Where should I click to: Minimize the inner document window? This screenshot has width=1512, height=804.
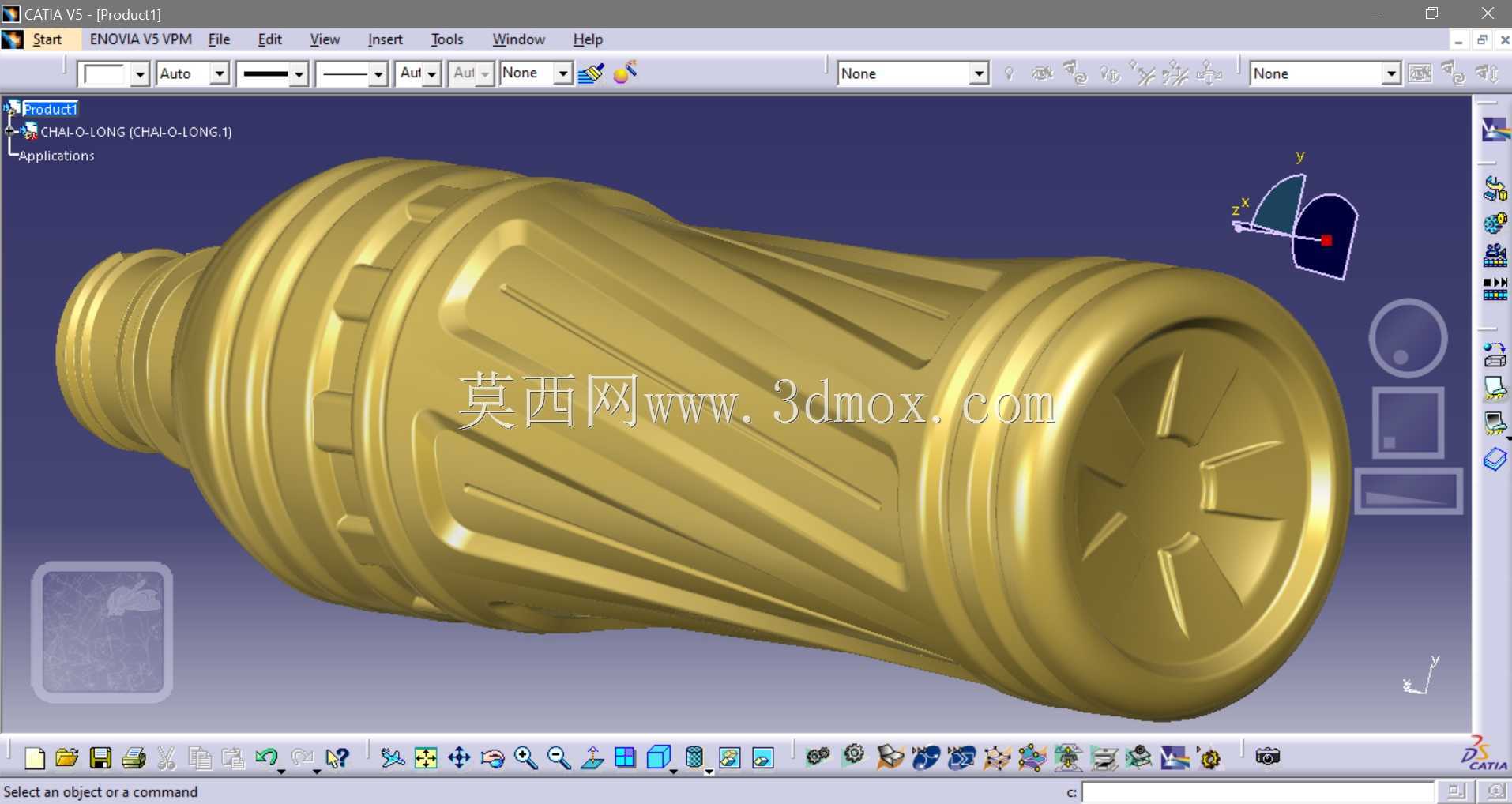(x=1458, y=39)
